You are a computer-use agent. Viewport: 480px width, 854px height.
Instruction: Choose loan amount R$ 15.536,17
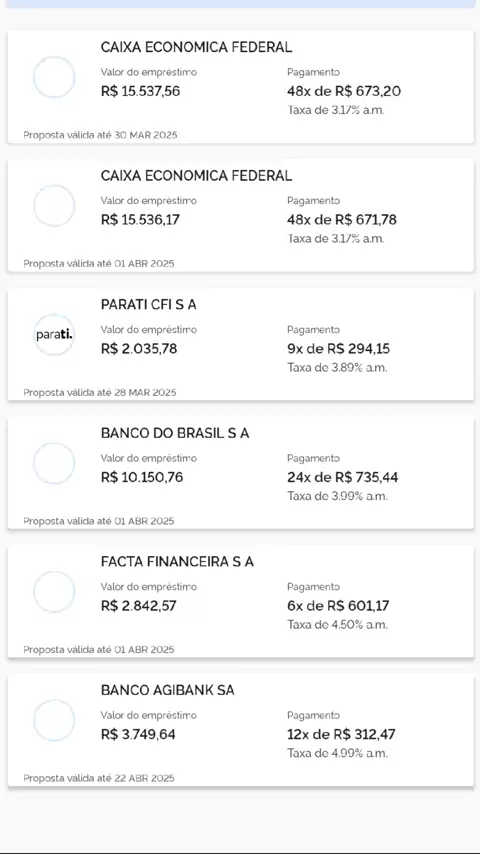(x=140, y=219)
